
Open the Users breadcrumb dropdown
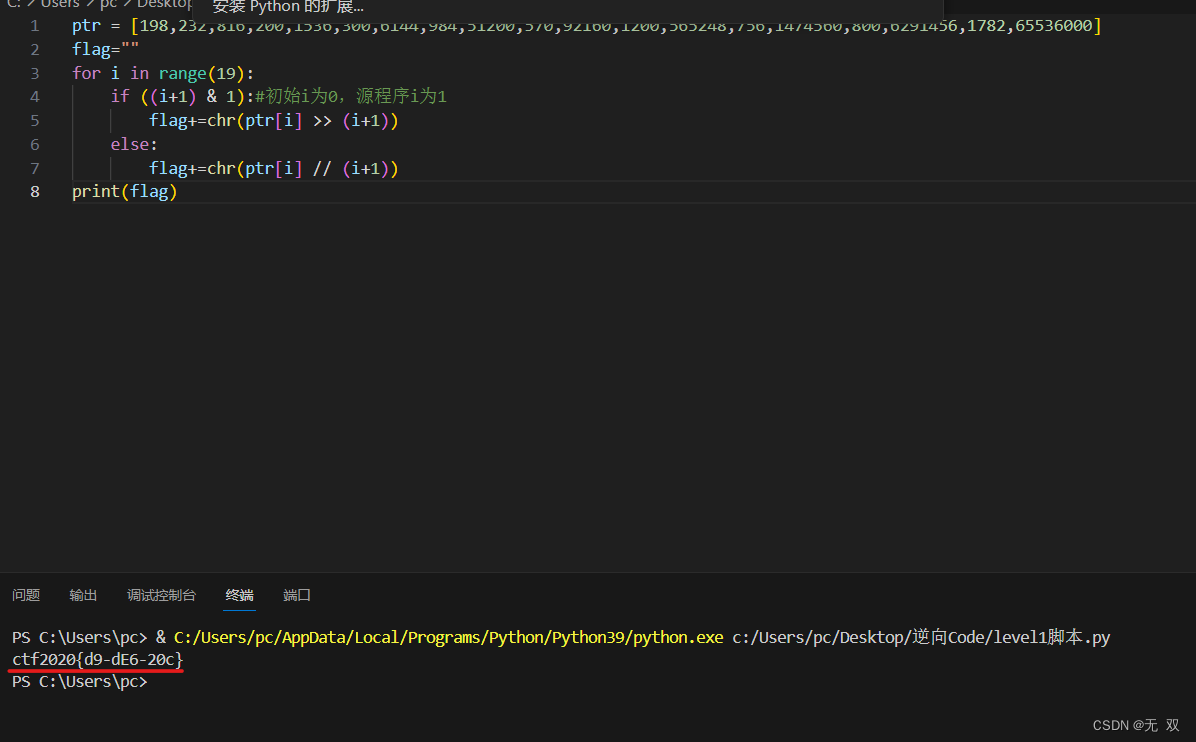pyautogui.click(x=60, y=4)
